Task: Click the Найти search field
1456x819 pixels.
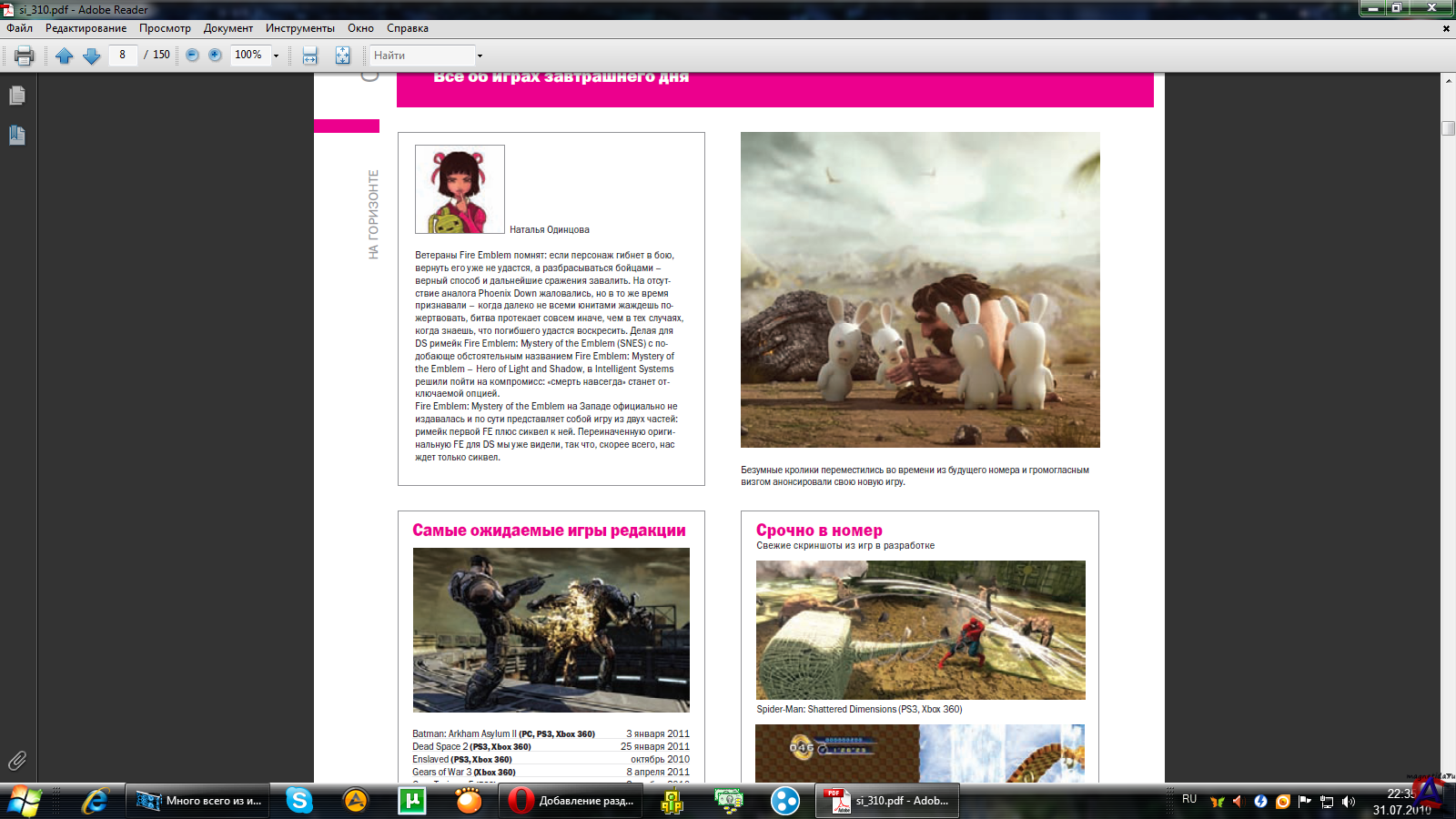Action: coord(422,56)
